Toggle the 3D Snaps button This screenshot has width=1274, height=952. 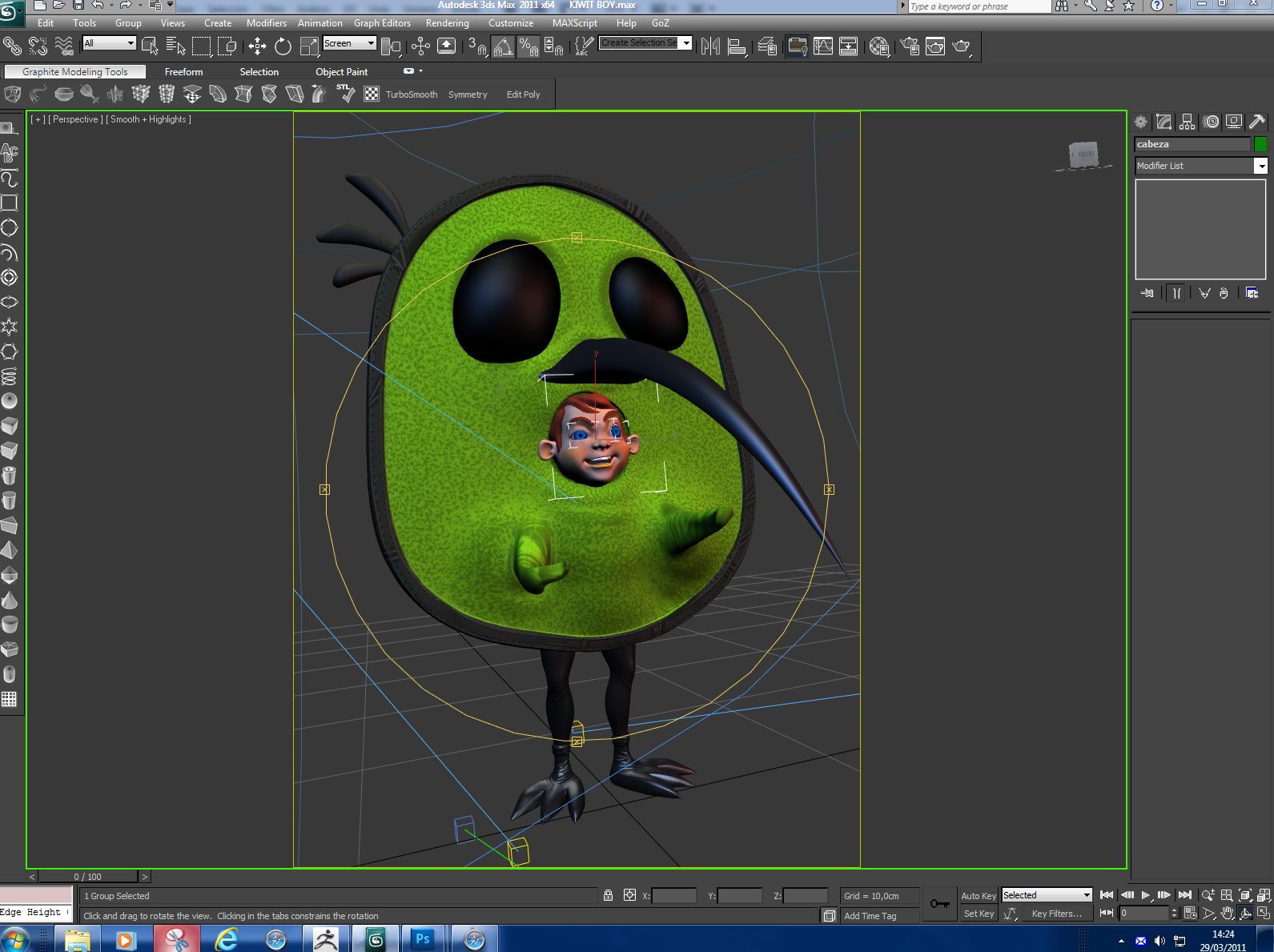pos(477,46)
